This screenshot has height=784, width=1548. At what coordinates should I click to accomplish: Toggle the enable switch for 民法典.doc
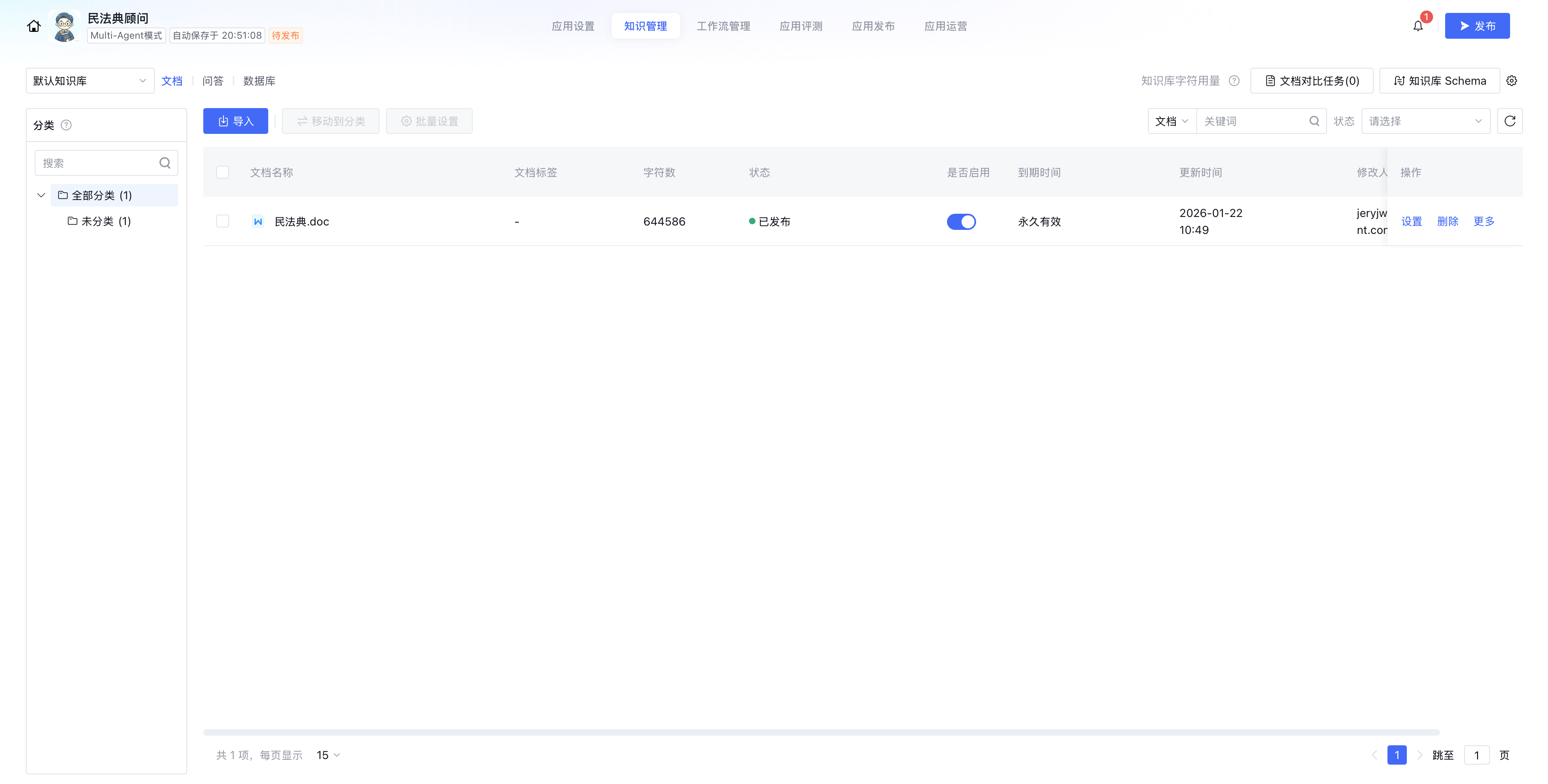pyautogui.click(x=961, y=222)
